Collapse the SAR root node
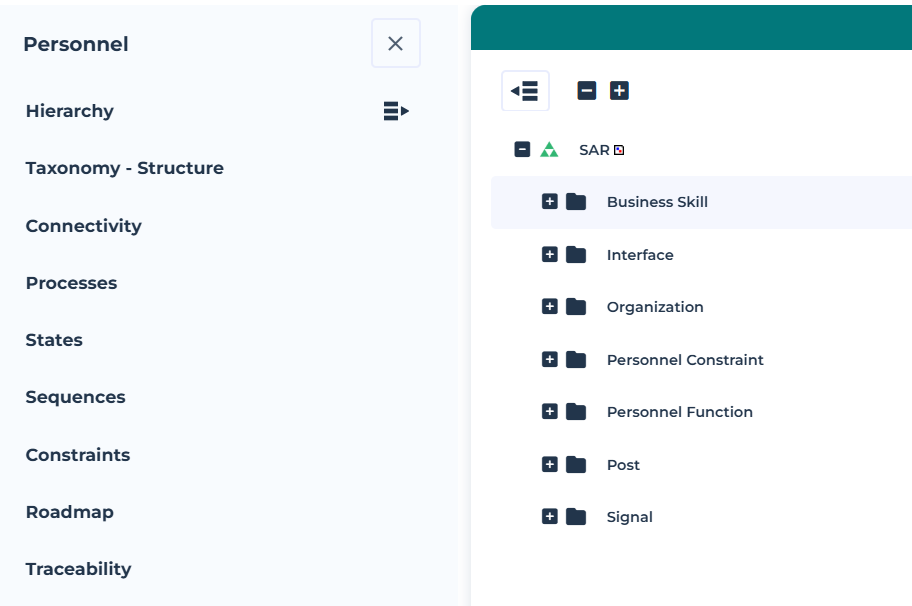The width and height of the screenshot is (912, 606). (522, 150)
